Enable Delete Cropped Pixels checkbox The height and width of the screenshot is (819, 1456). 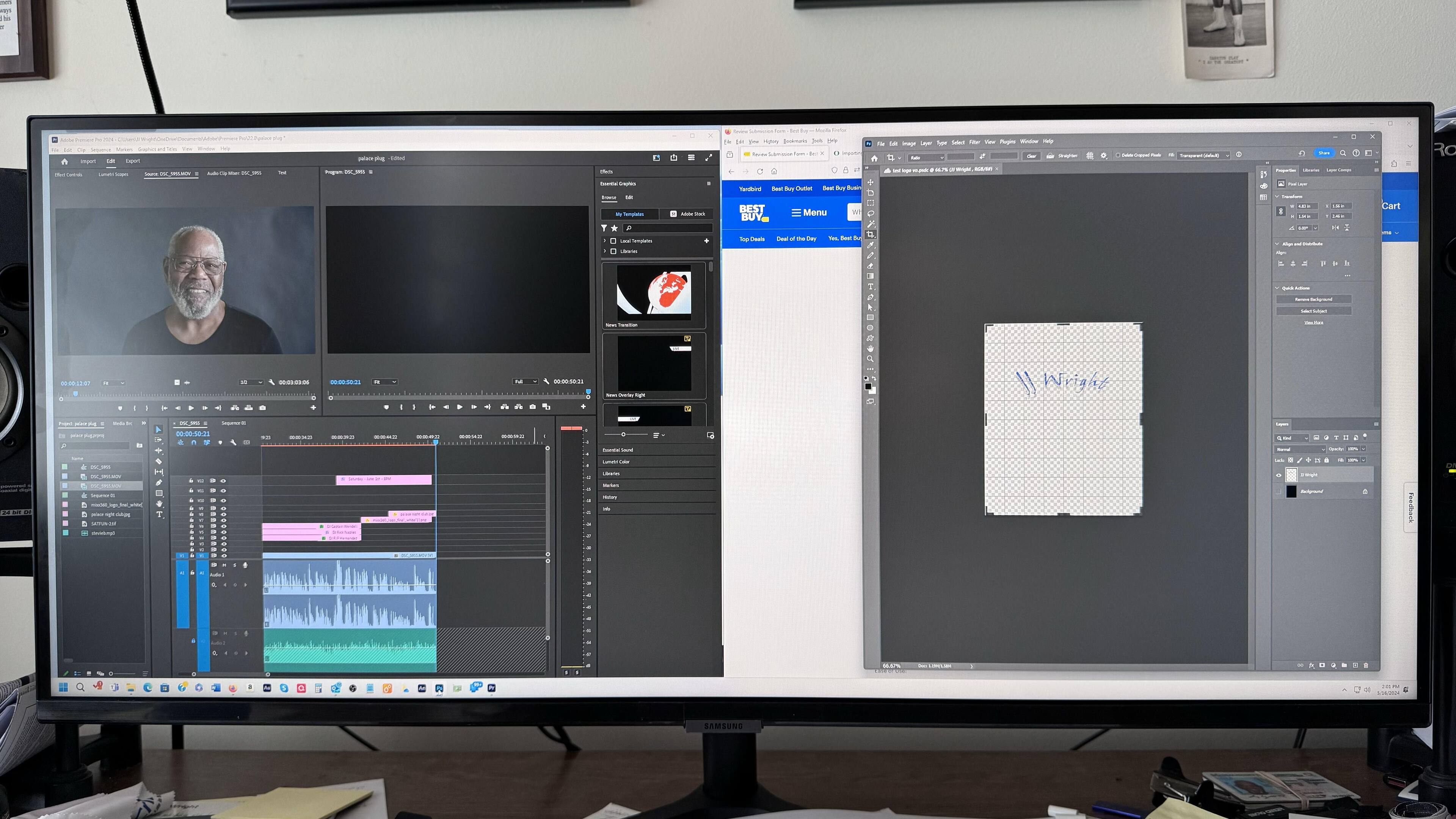[x=1117, y=155]
